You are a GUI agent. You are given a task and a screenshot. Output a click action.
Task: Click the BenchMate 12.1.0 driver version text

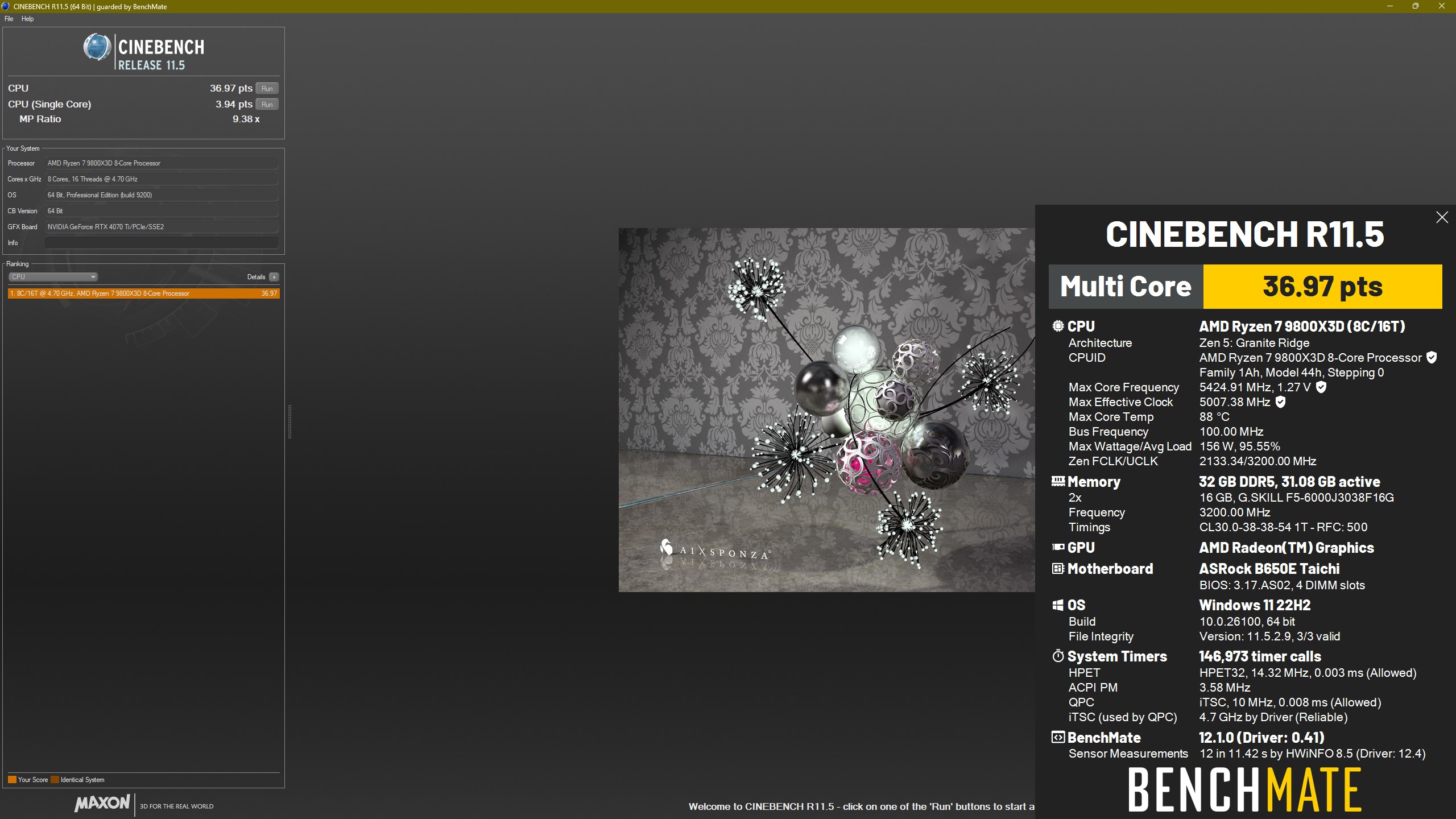[1261, 738]
